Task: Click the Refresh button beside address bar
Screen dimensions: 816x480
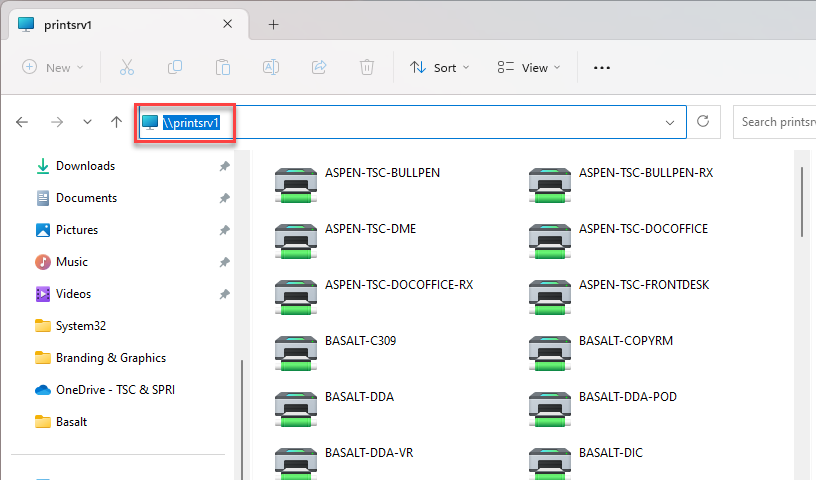Action: pyautogui.click(x=703, y=121)
